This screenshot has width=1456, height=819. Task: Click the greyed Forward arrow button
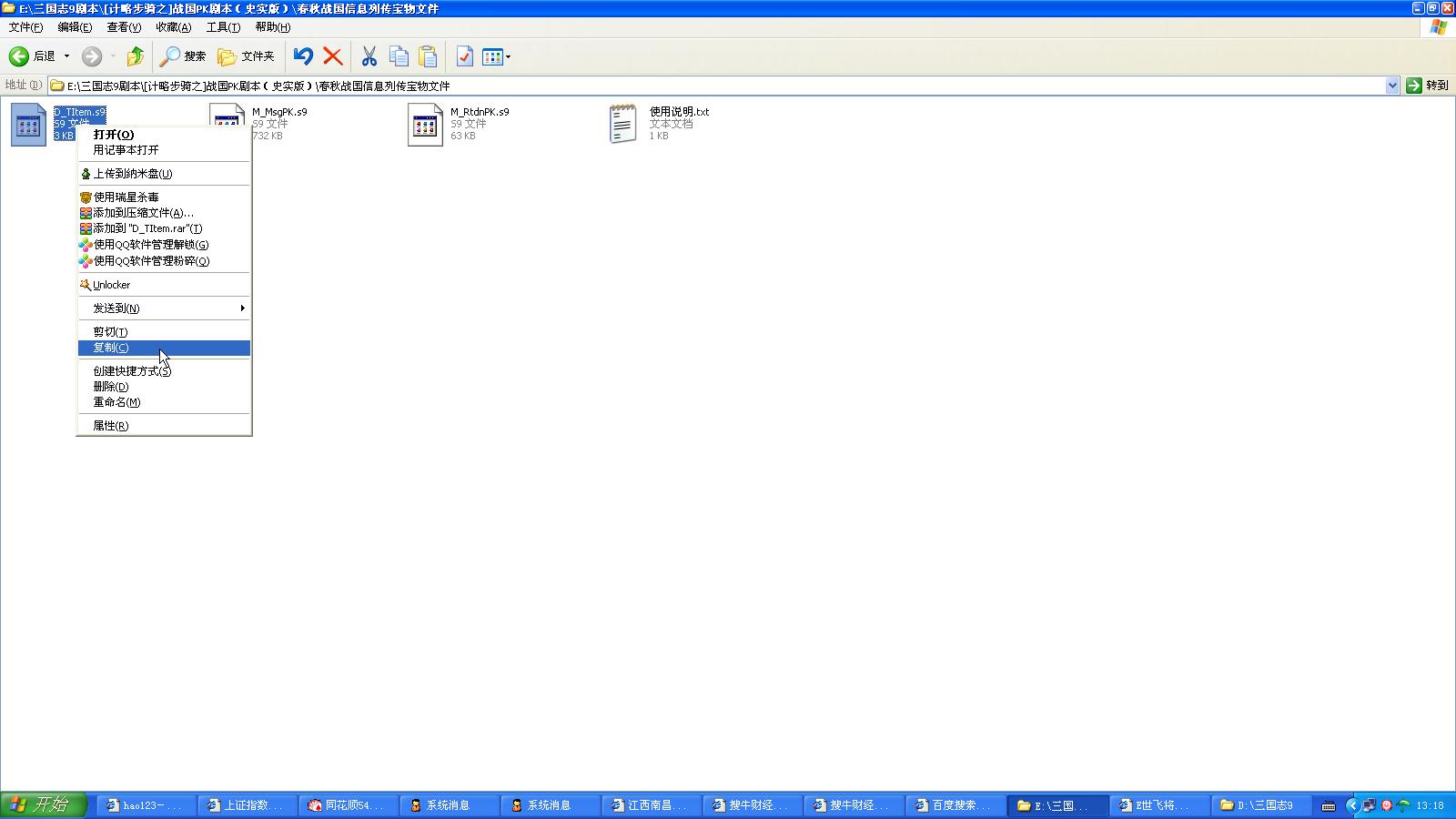[92, 56]
